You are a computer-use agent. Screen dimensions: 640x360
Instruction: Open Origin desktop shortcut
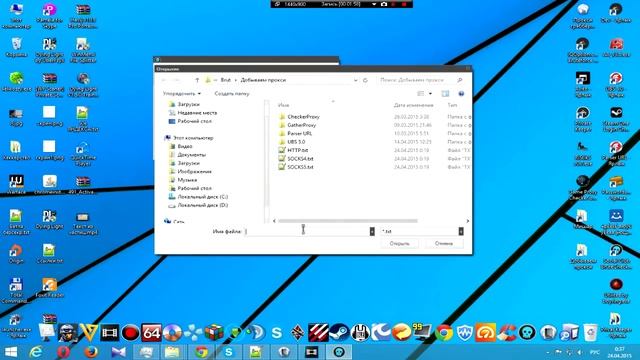pyautogui.click(x=16, y=253)
